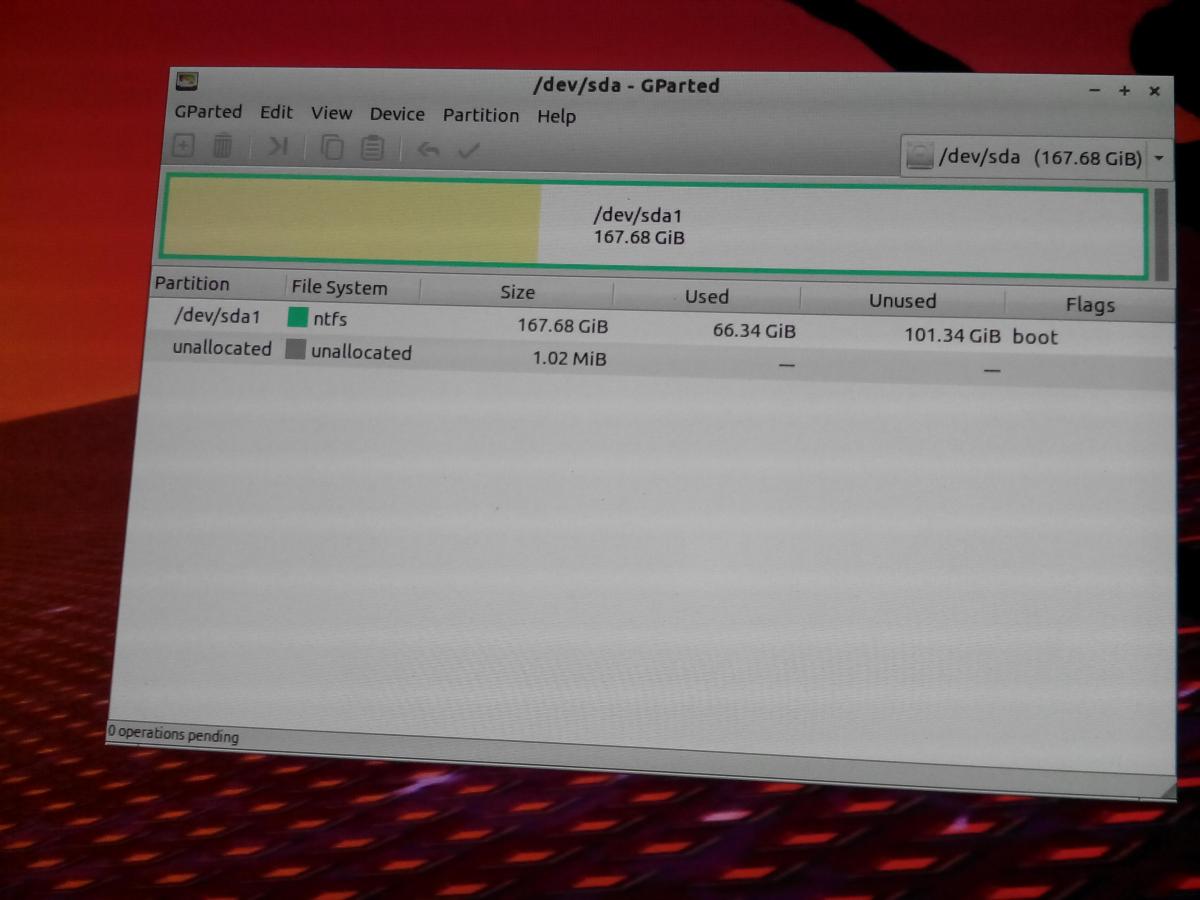The width and height of the screenshot is (1200, 900).
Task: Click the Apply all operations checkmark
Action: pos(469,151)
